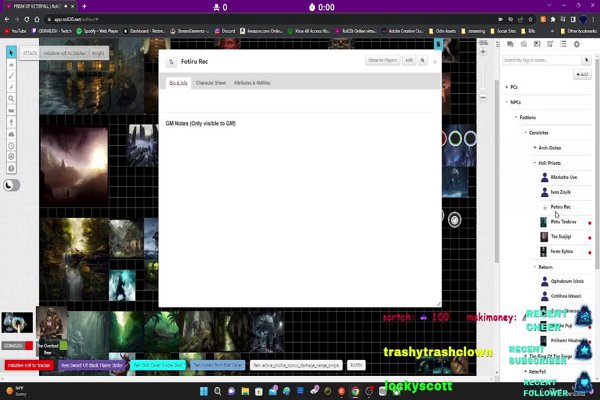This screenshot has width=600, height=400.
Task: Click the journal search field
Action: coord(541,60)
